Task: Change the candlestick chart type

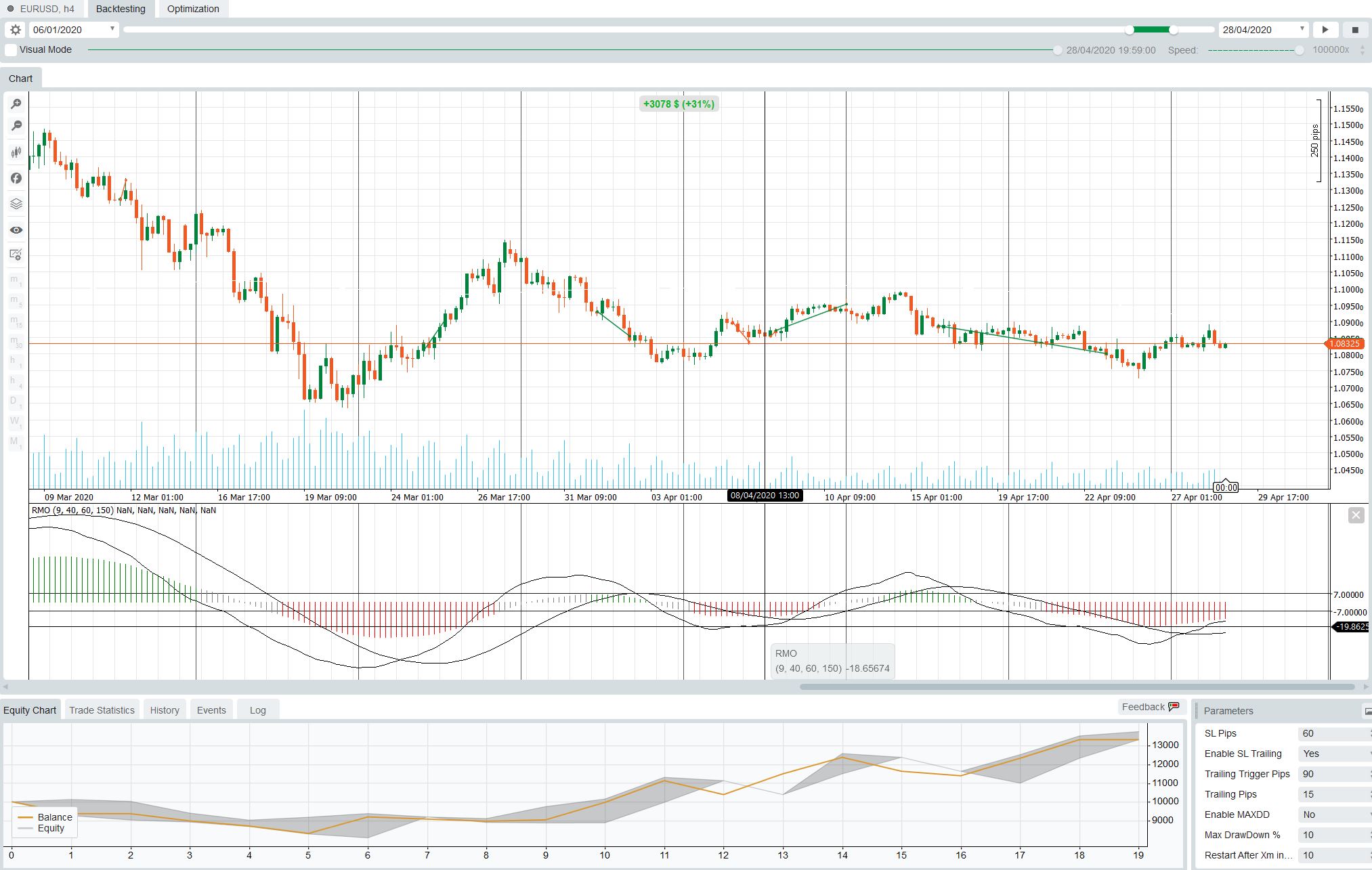Action: point(16,152)
